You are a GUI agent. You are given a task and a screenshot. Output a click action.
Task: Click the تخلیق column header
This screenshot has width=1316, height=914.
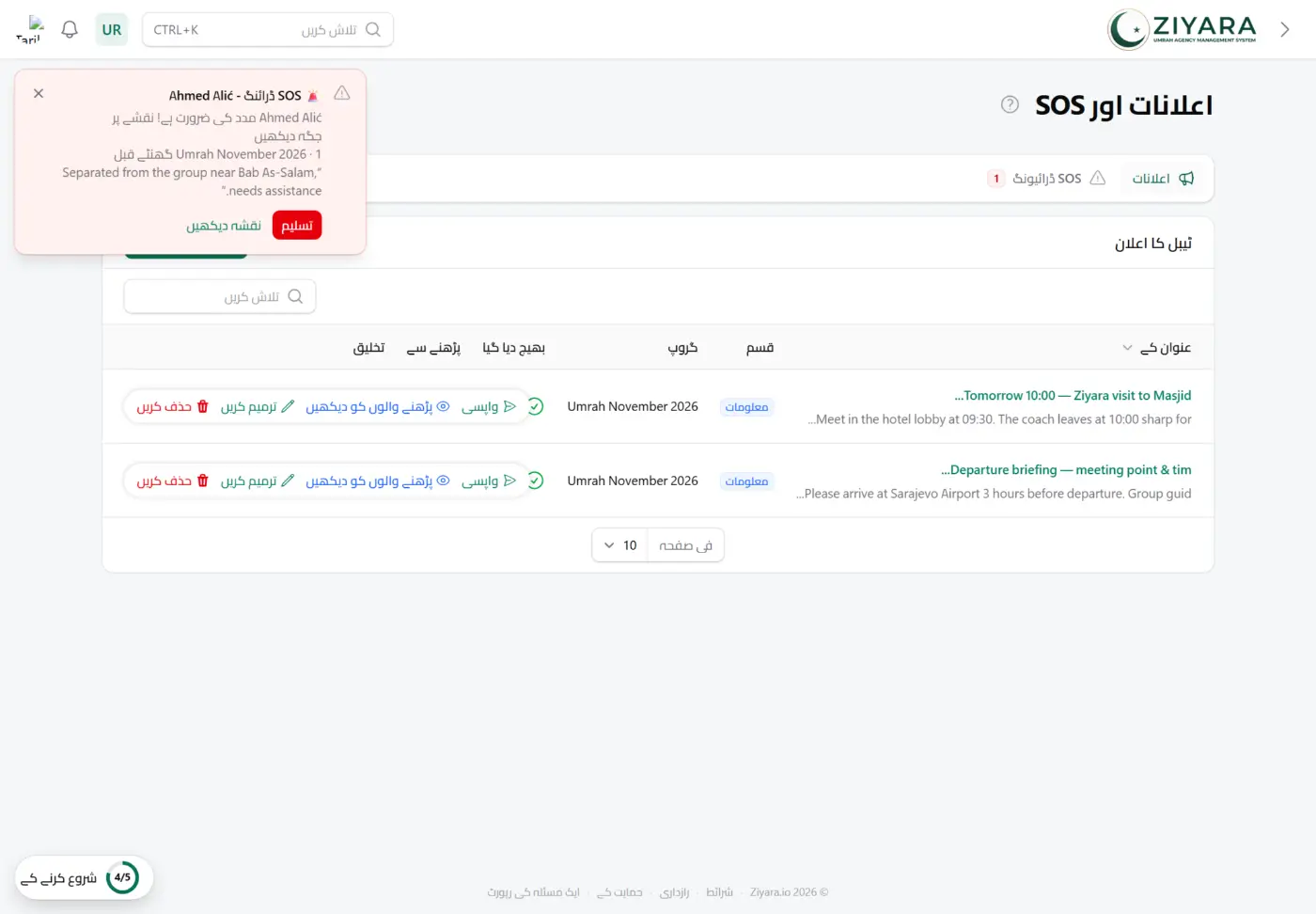click(368, 348)
